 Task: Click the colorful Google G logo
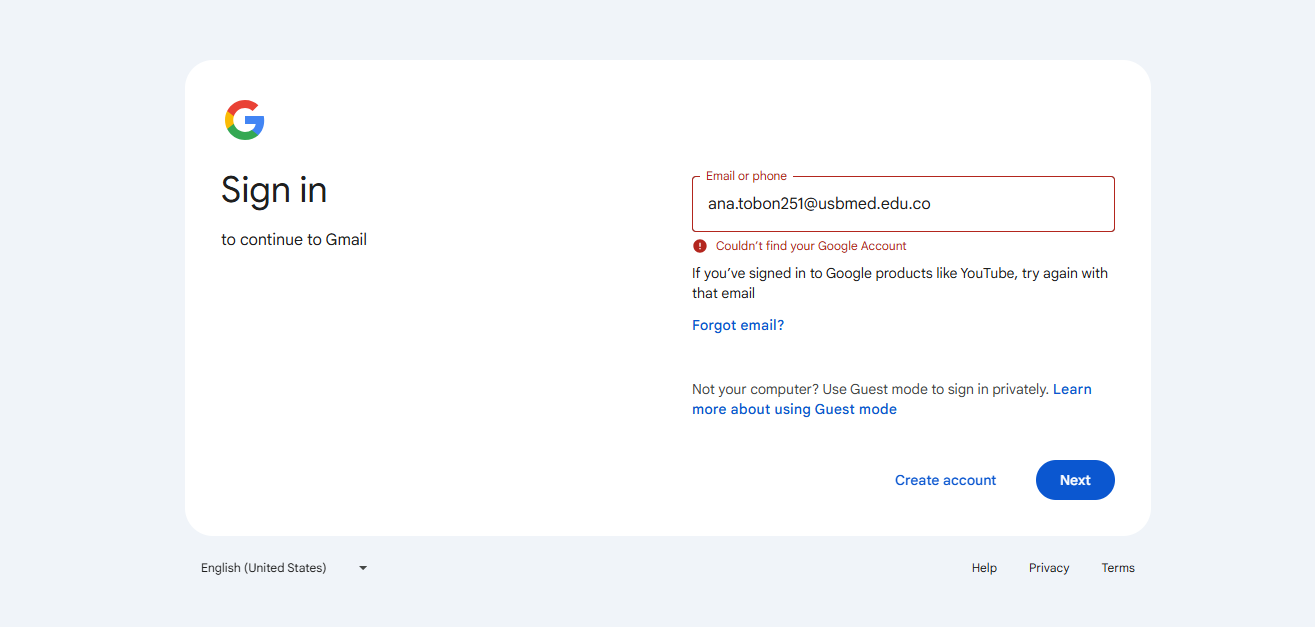(x=245, y=120)
